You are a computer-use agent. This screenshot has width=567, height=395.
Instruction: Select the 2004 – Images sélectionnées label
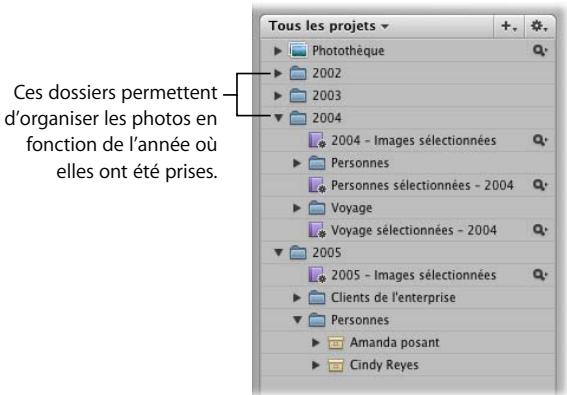click(x=413, y=140)
